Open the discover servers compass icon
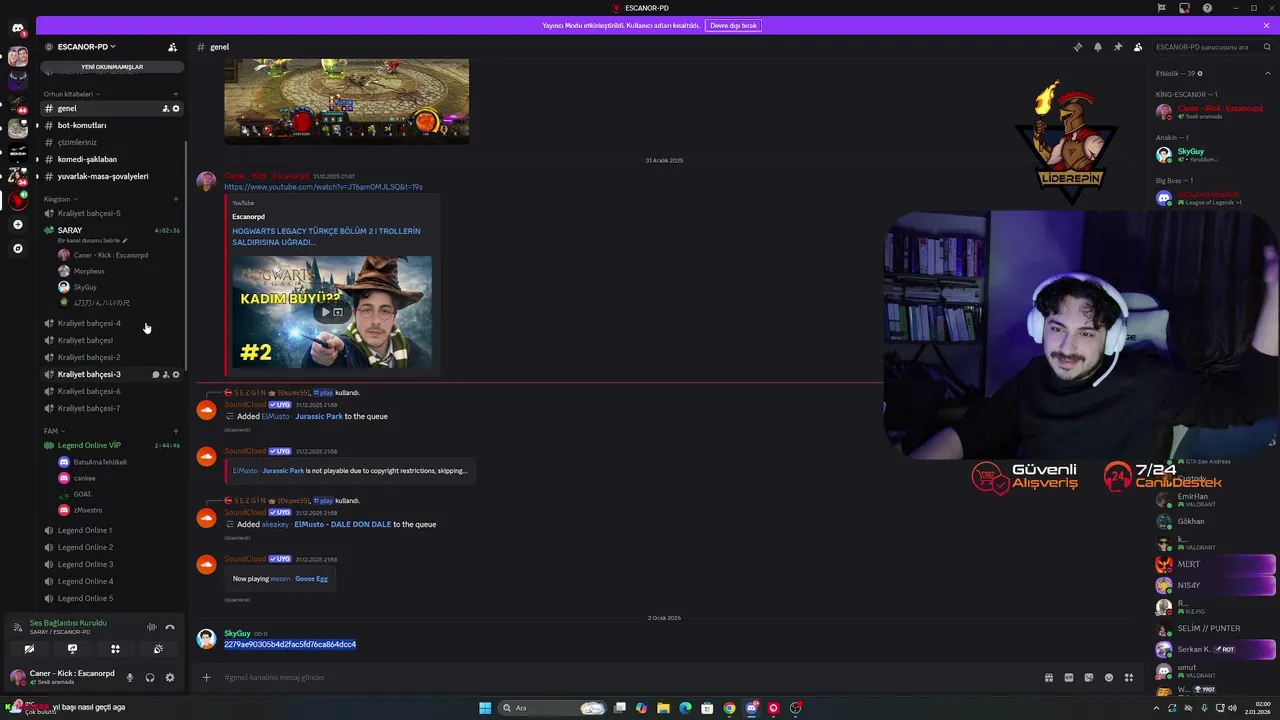Screen dimensions: 1280x720 (17, 248)
